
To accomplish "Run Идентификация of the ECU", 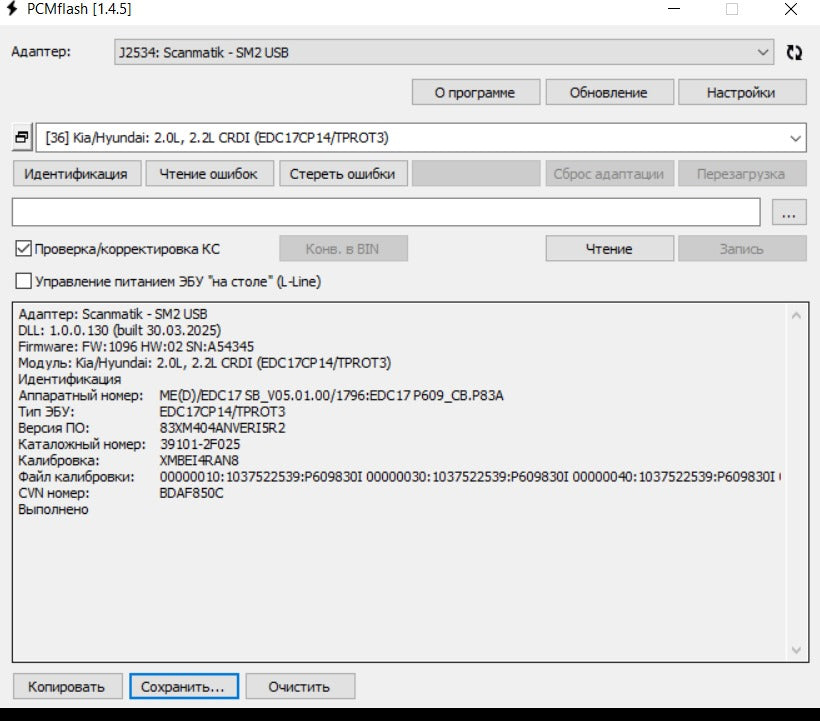I will [x=76, y=173].
